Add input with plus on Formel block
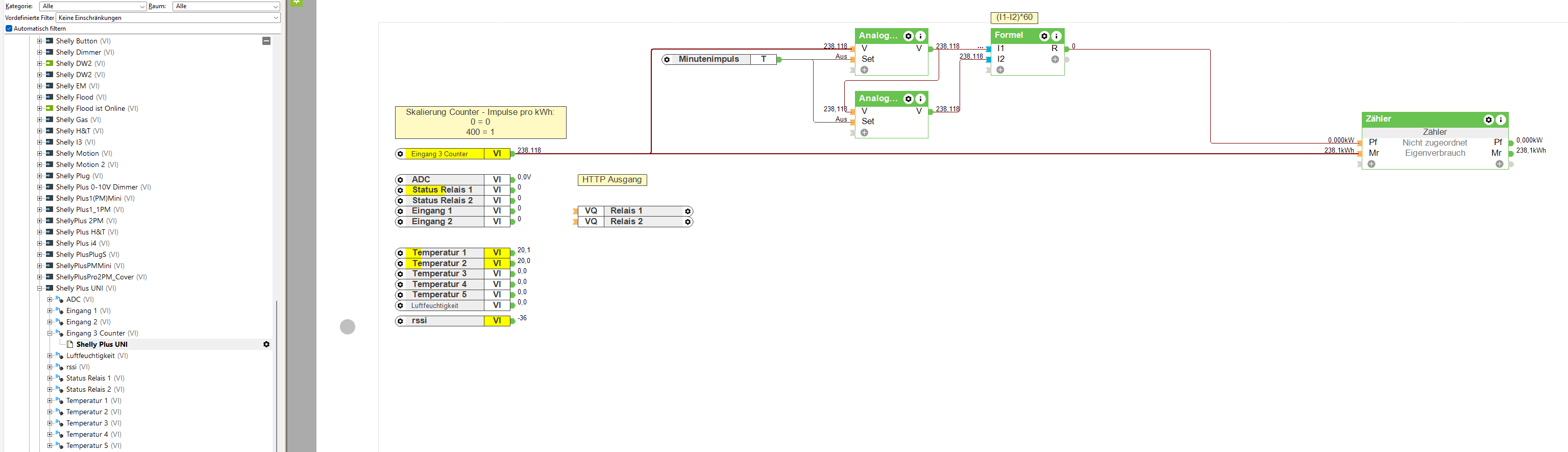Screen dimensions: 1568x452 coord(1000,70)
